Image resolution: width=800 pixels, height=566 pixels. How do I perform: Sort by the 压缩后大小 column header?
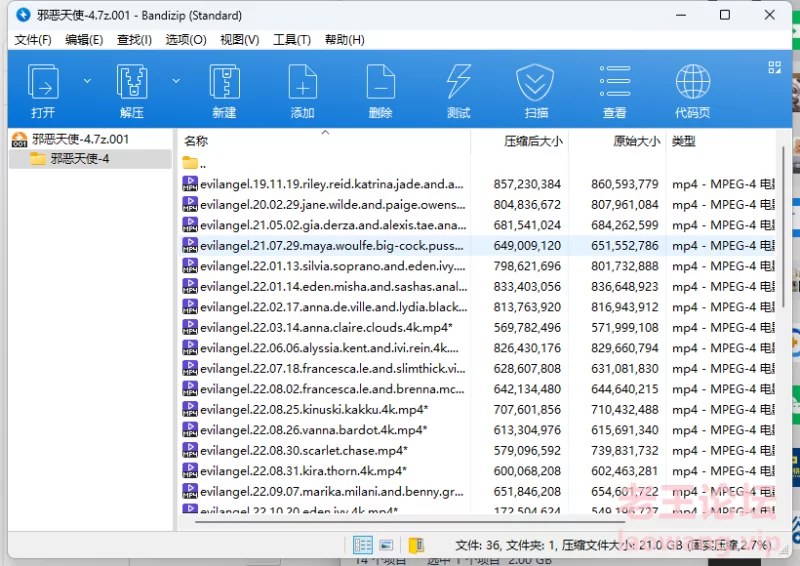click(519, 141)
